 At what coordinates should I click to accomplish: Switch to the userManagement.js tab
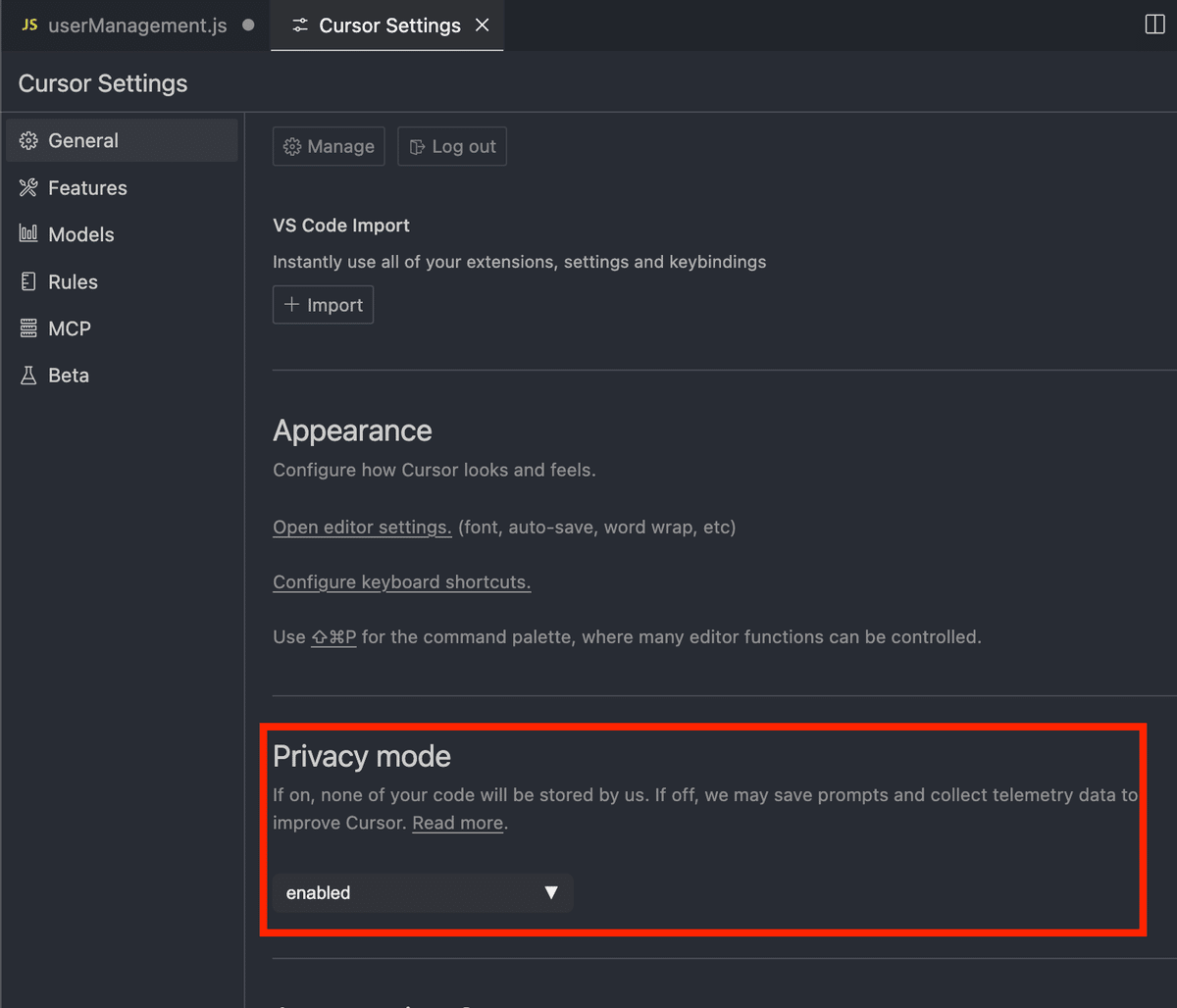[136, 25]
